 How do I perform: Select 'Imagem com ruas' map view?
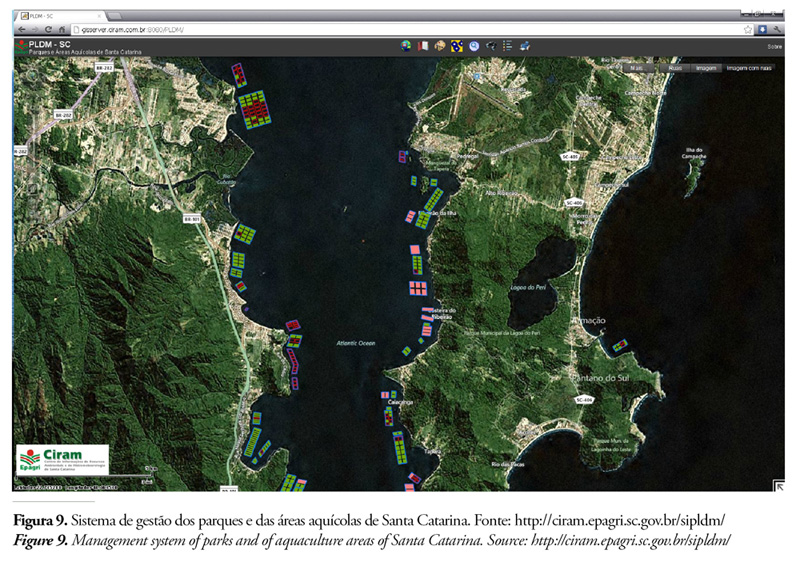point(750,68)
